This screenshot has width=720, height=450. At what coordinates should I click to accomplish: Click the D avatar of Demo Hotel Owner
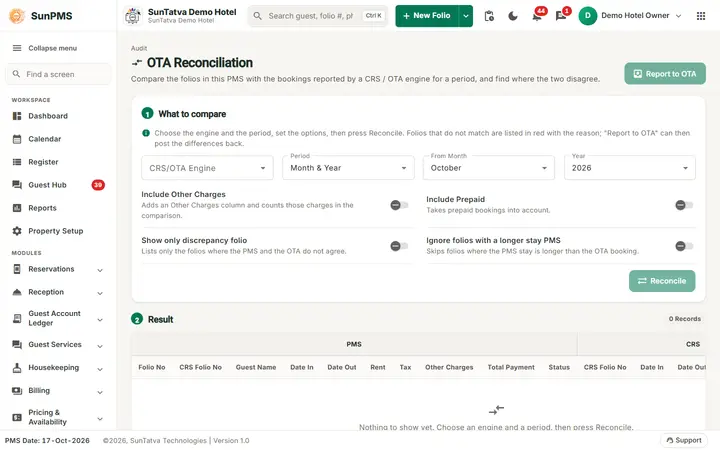click(588, 16)
